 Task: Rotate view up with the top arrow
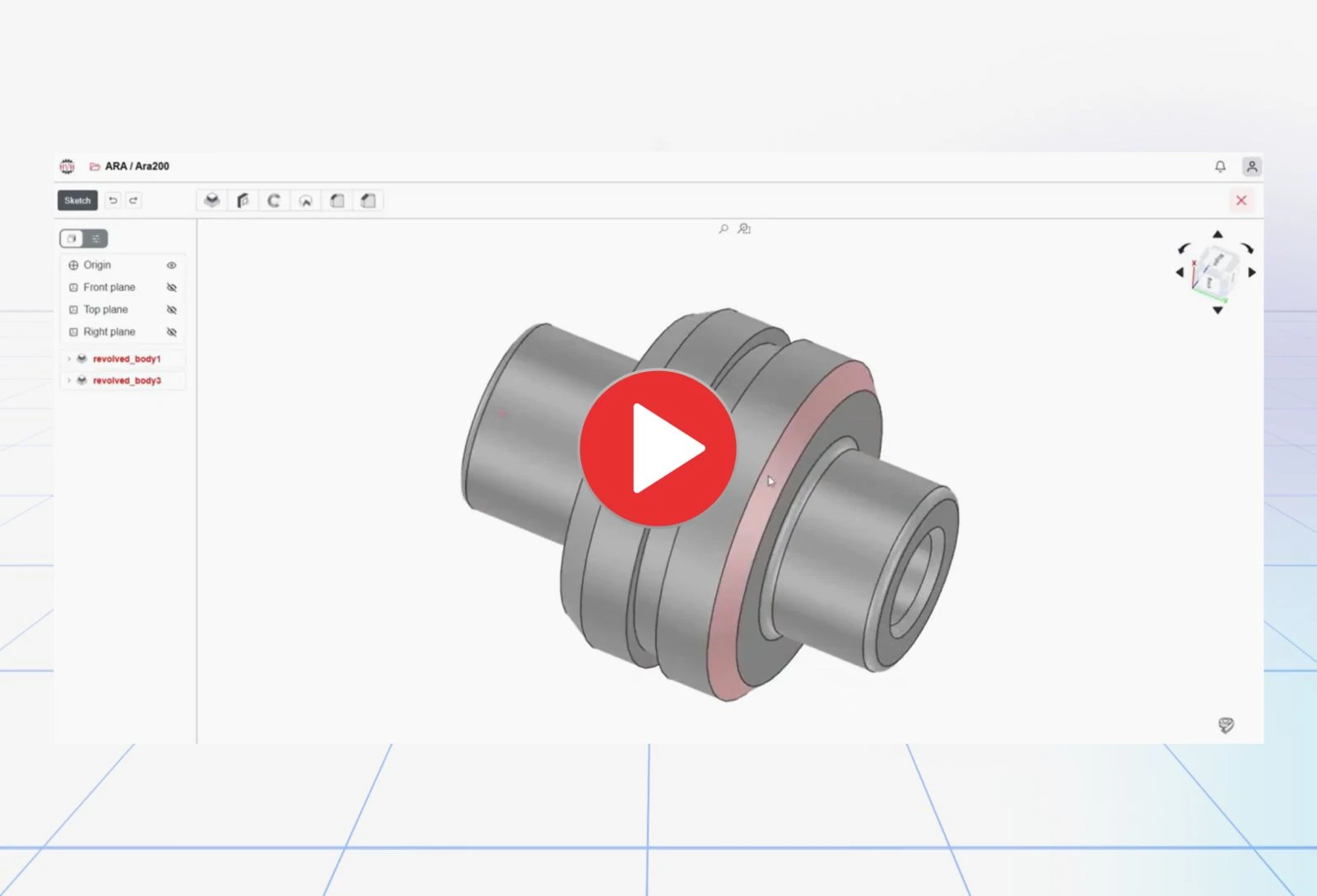point(1217,234)
